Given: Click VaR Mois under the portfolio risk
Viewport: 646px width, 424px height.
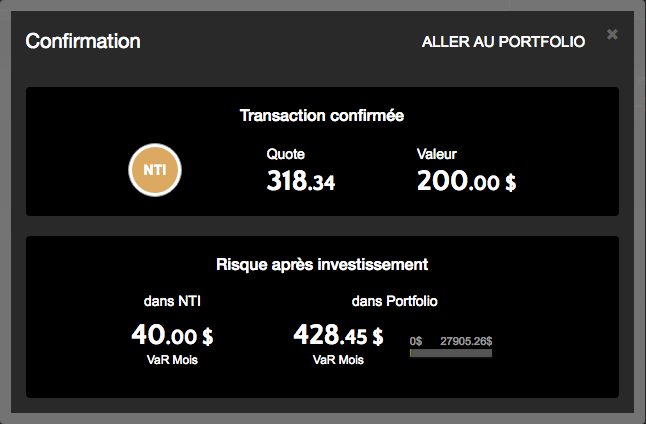Looking at the screenshot, I should [x=338, y=360].
